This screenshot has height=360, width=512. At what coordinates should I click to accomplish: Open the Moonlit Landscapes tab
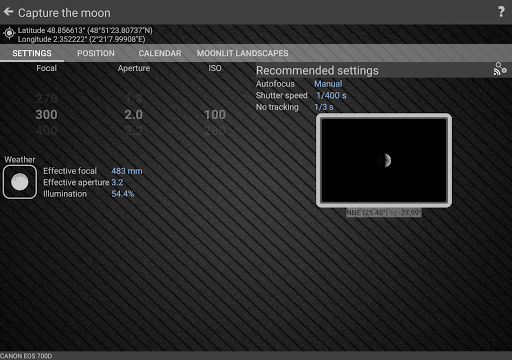[242, 53]
